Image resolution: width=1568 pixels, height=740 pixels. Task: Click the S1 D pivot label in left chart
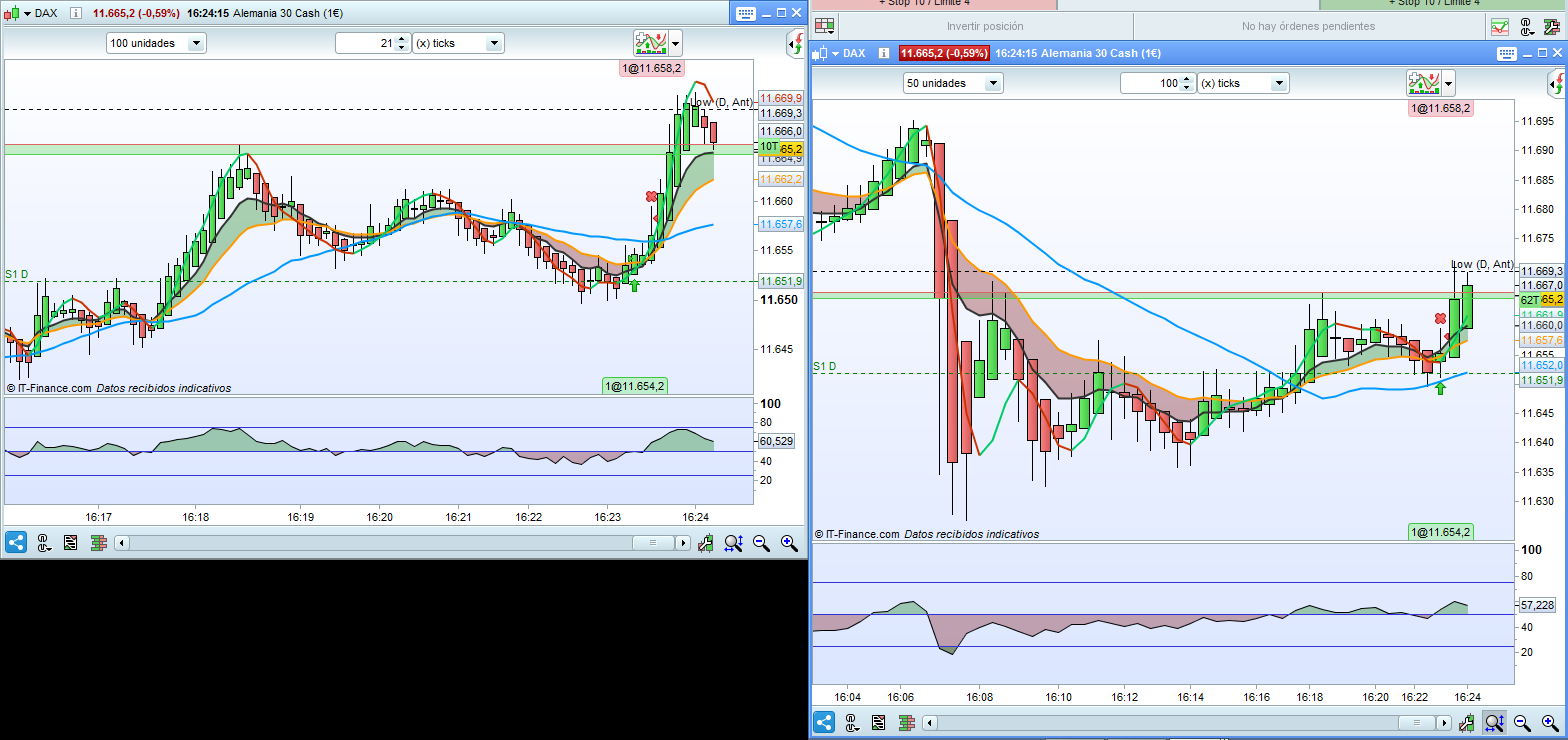point(16,274)
